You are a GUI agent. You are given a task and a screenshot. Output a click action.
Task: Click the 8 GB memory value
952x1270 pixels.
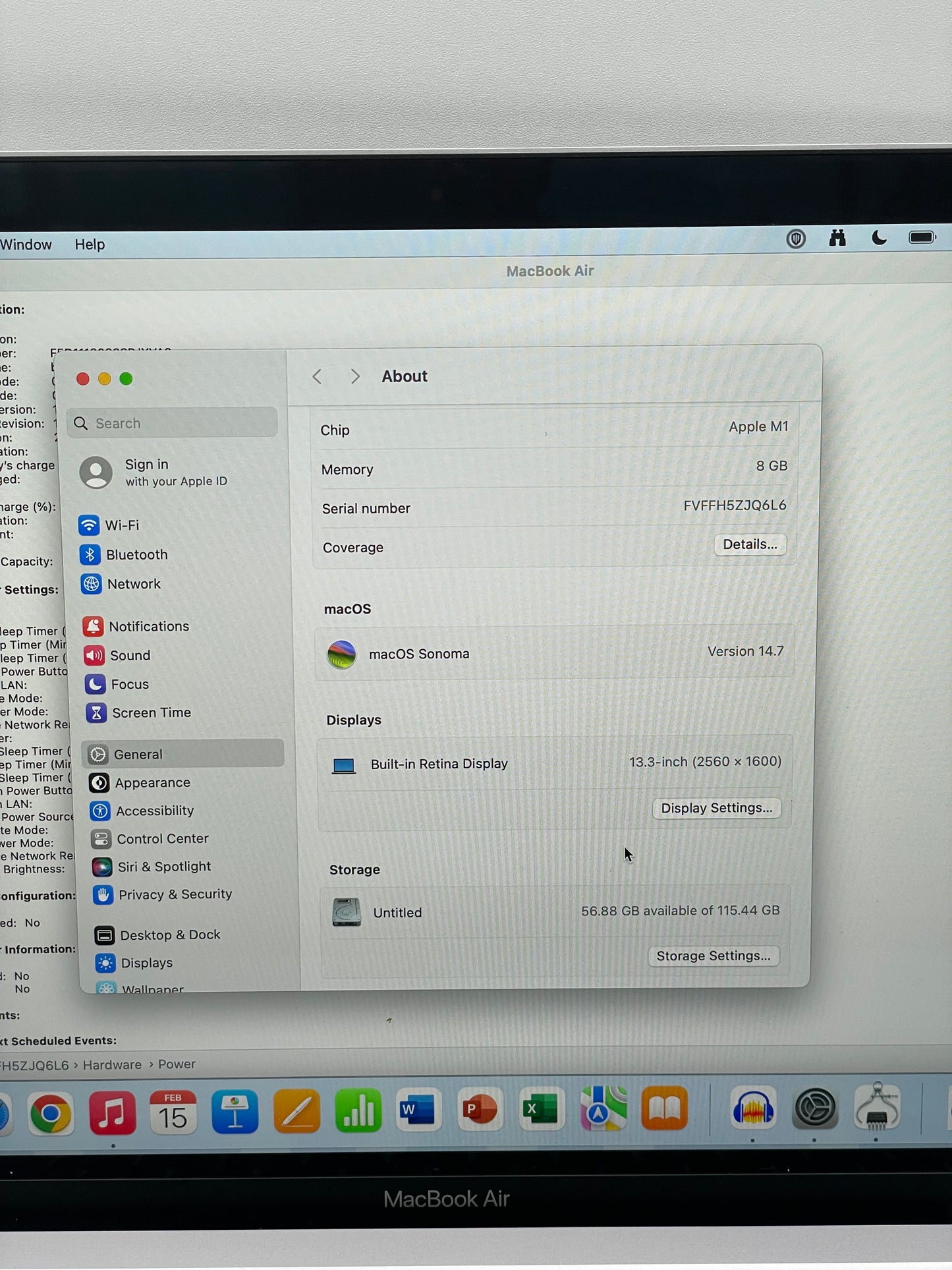point(771,466)
